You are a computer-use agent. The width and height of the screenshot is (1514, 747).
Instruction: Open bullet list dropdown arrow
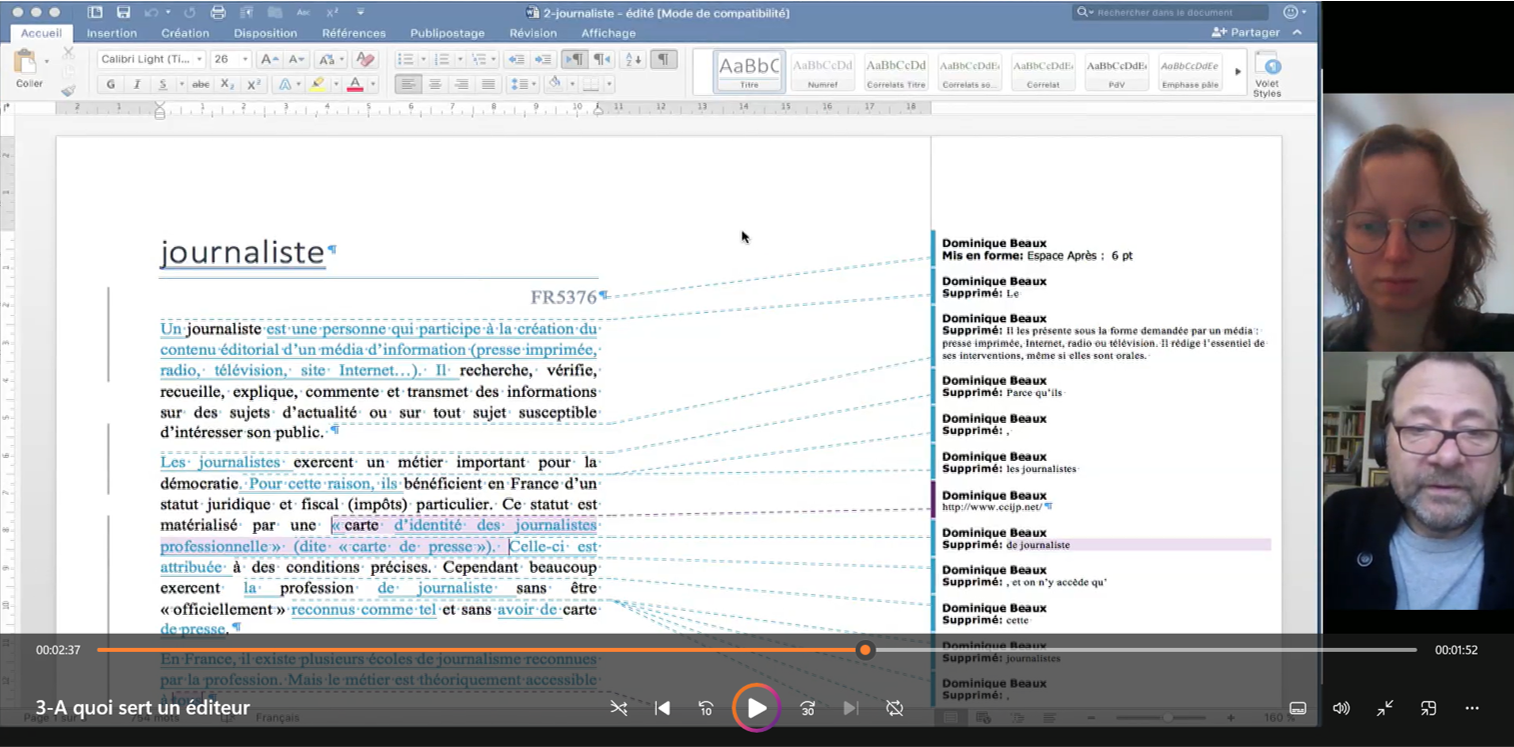[422, 59]
